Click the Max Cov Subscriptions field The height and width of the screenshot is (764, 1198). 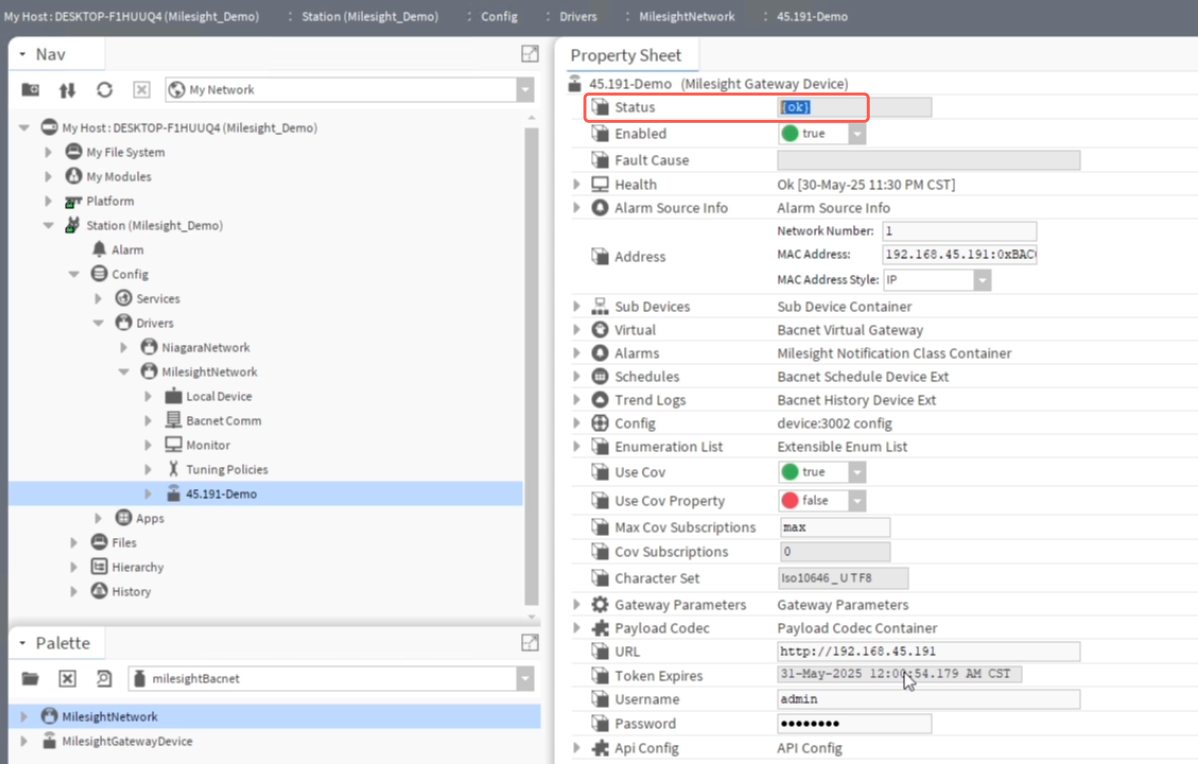tap(835, 527)
